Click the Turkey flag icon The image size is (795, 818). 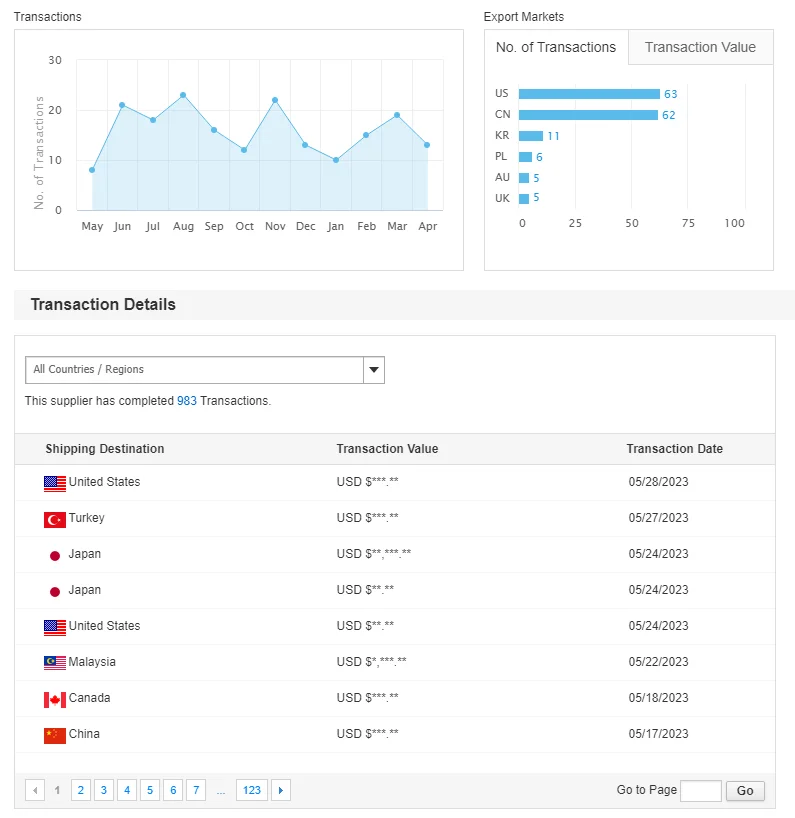(55, 519)
